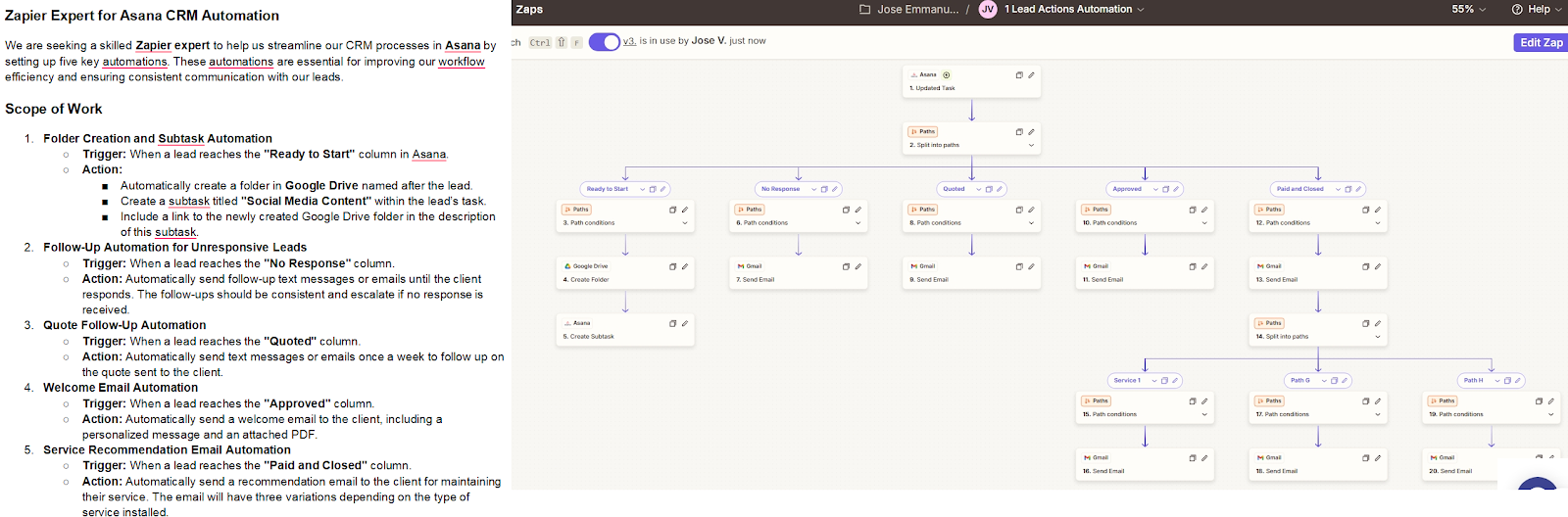Click the copy icon on step 5 Create Subtask
The width and height of the screenshot is (1568, 517).
point(673,323)
